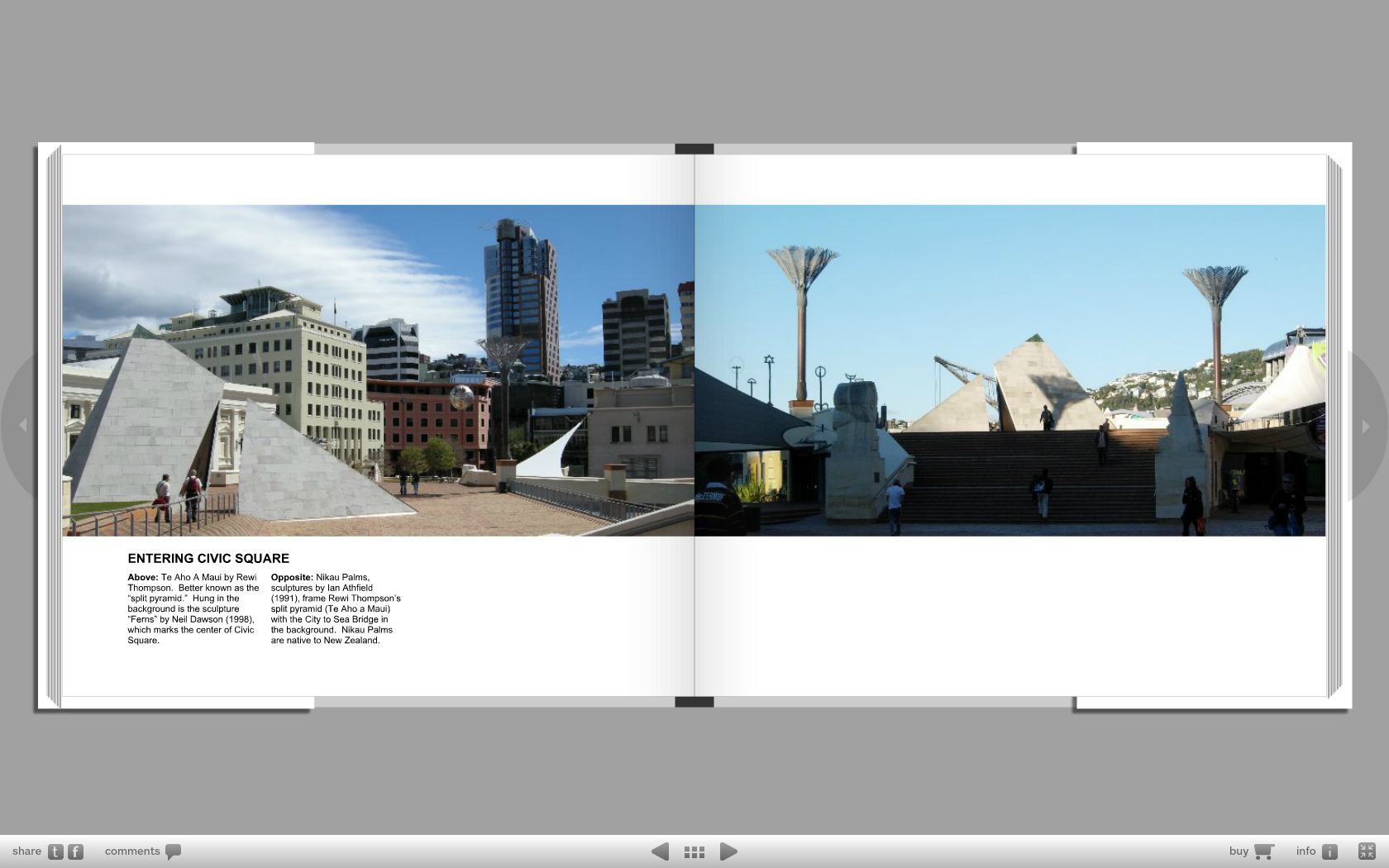Click the info 'i' icon
1389x868 pixels.
pyautogui.click(x=1329, y=851)
